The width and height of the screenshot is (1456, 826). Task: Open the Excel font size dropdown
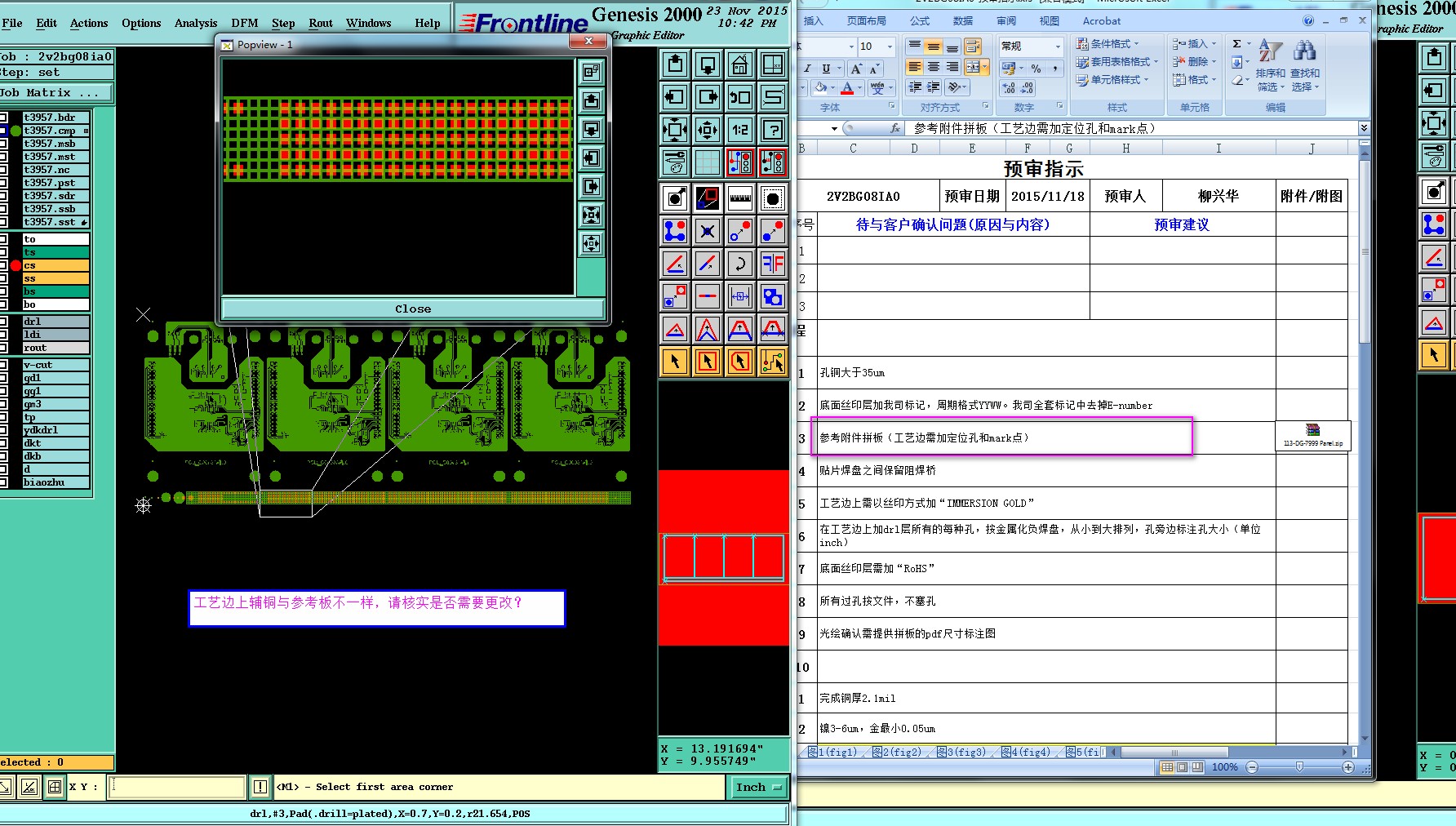(890, 47)
